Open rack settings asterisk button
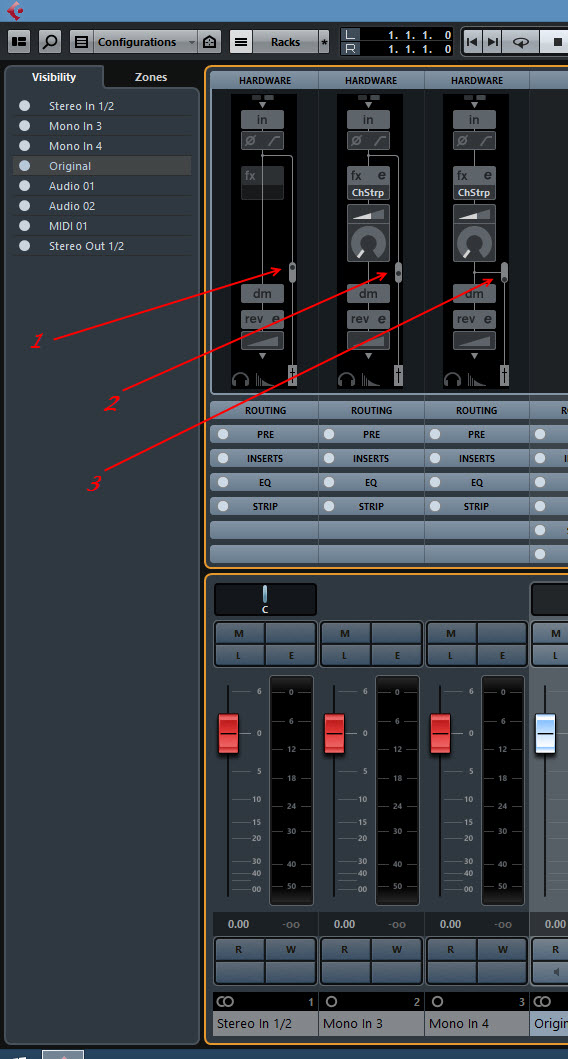 (325, 42)
